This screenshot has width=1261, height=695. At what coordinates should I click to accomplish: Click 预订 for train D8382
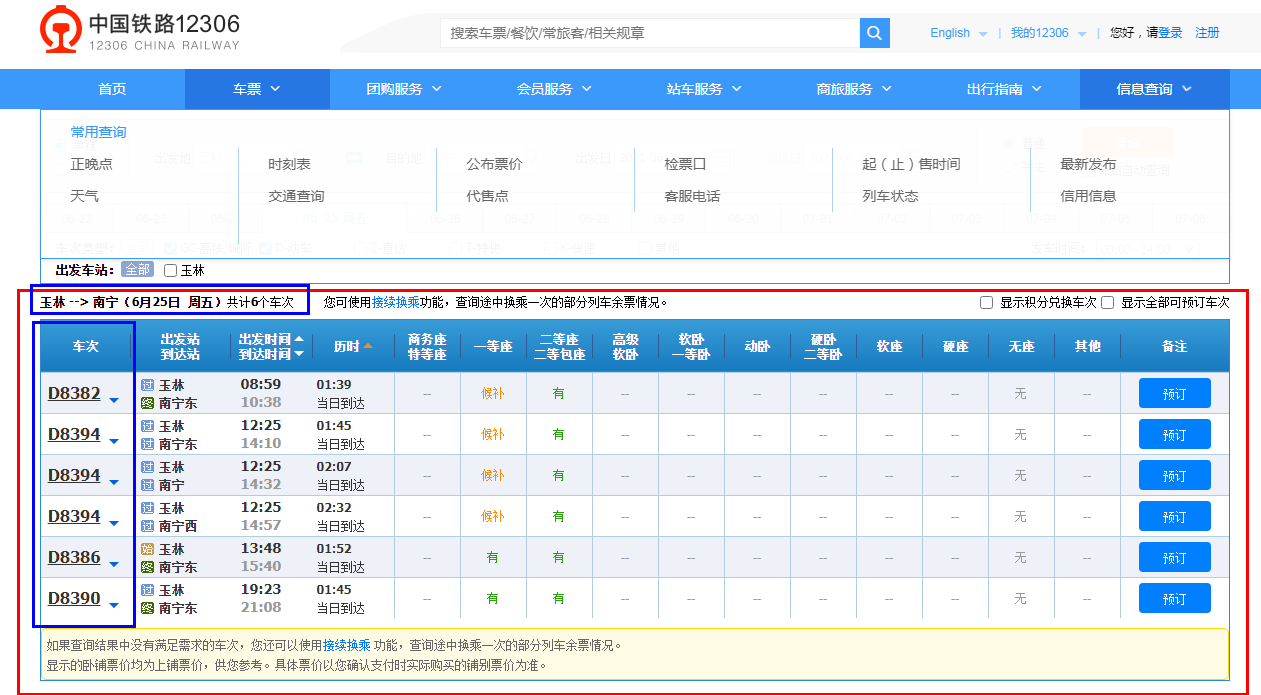(1174, 393)
